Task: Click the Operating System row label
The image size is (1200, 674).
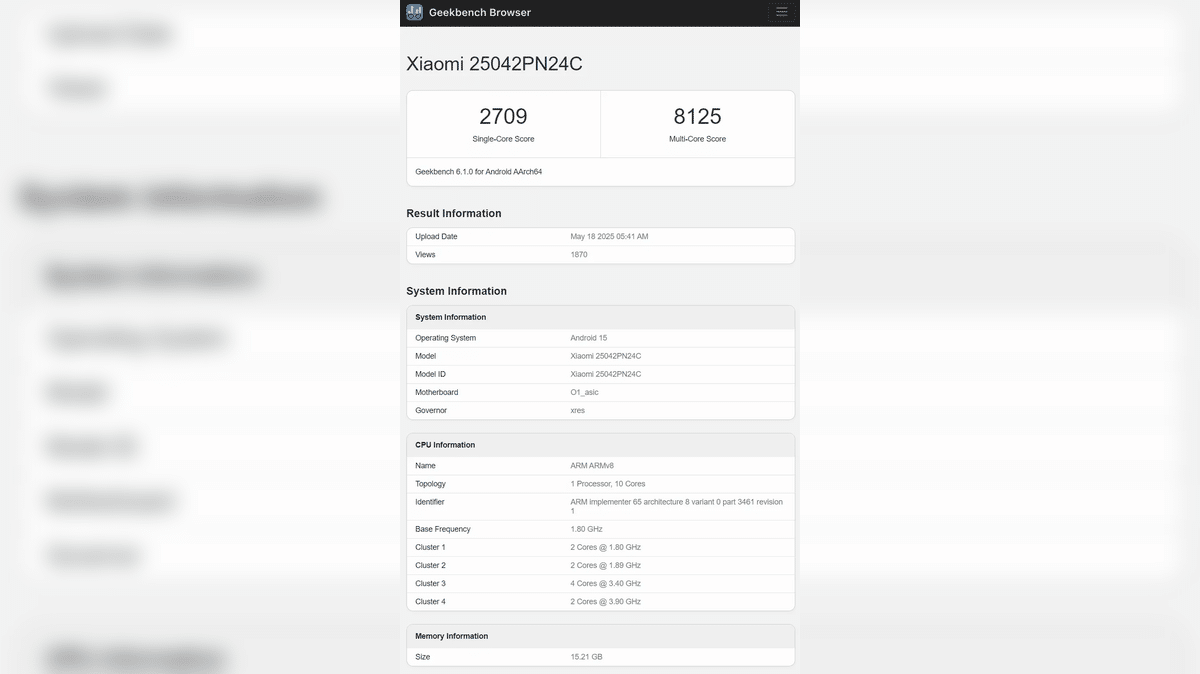Action: pos(446,338)
